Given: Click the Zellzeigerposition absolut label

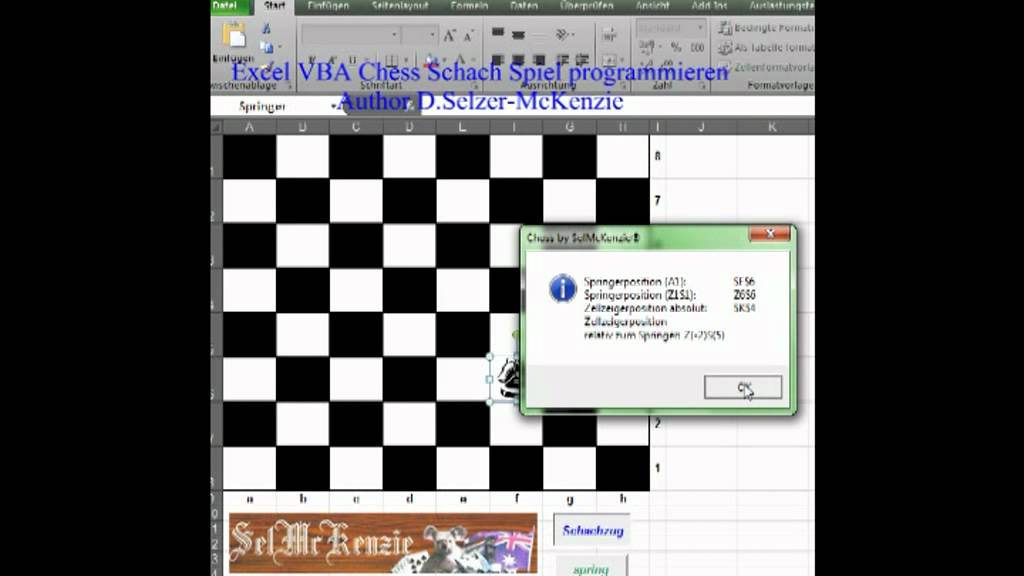Looking at the screenshot, I should pyautogui.click(x=645, y=308).
